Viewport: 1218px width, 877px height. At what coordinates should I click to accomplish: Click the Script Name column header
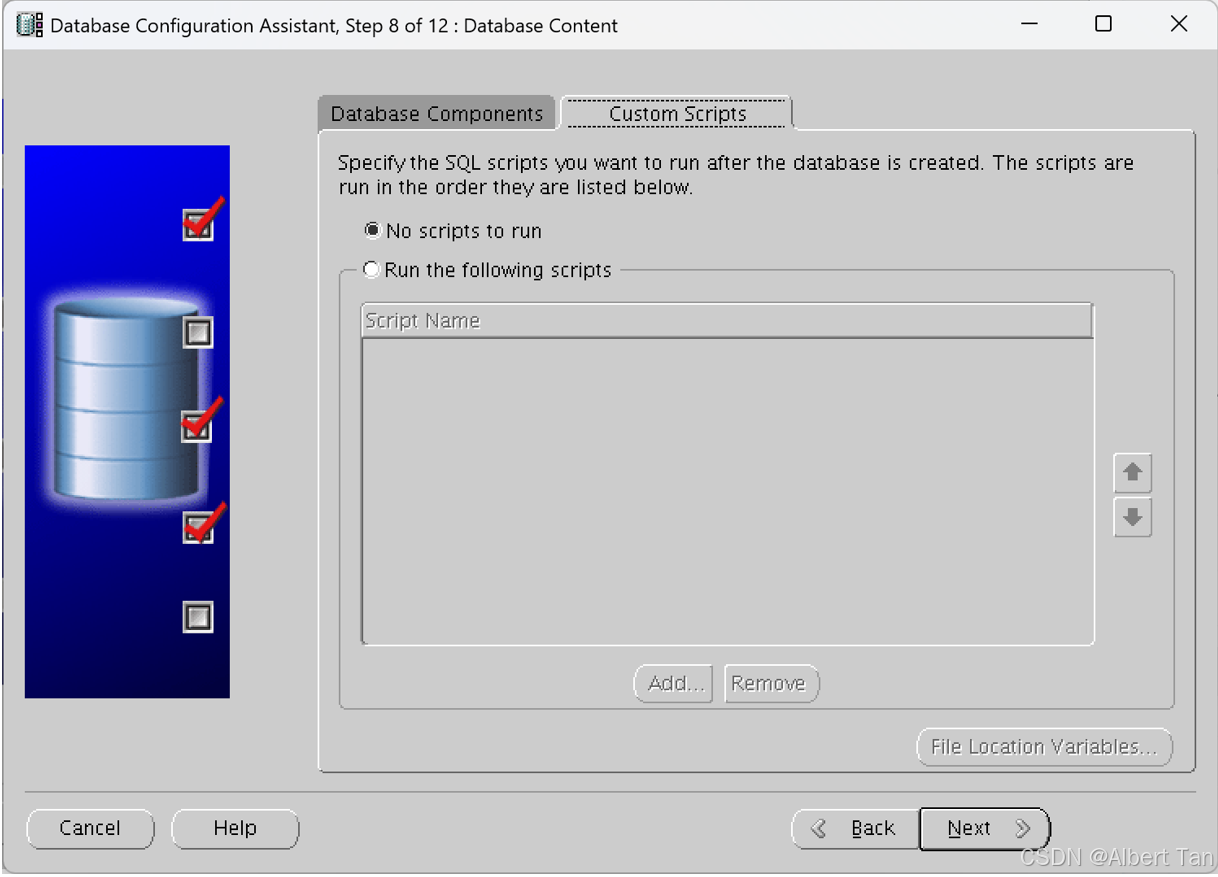click(727, 321)
